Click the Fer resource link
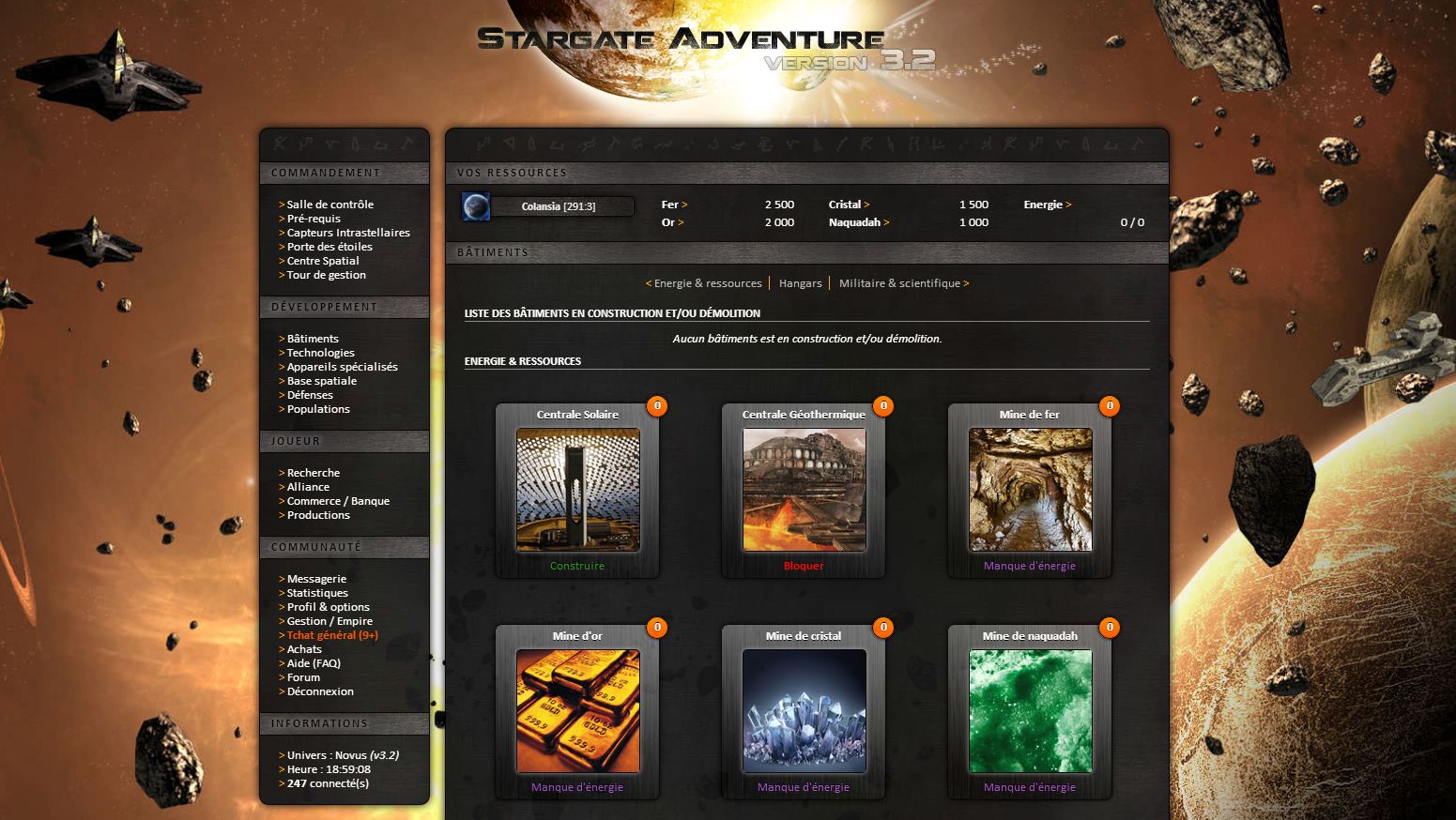The height and width of the screenshot is (820, 1456). tap(674, 205)
